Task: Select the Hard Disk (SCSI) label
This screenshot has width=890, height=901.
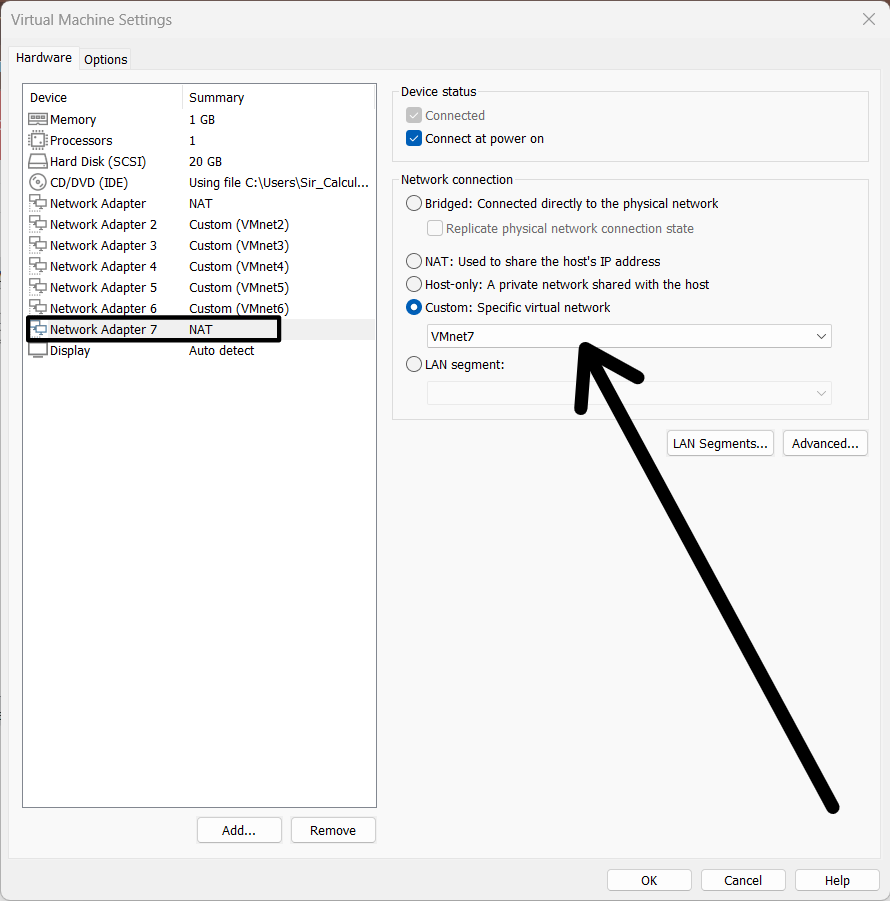Action: [98, 161]
